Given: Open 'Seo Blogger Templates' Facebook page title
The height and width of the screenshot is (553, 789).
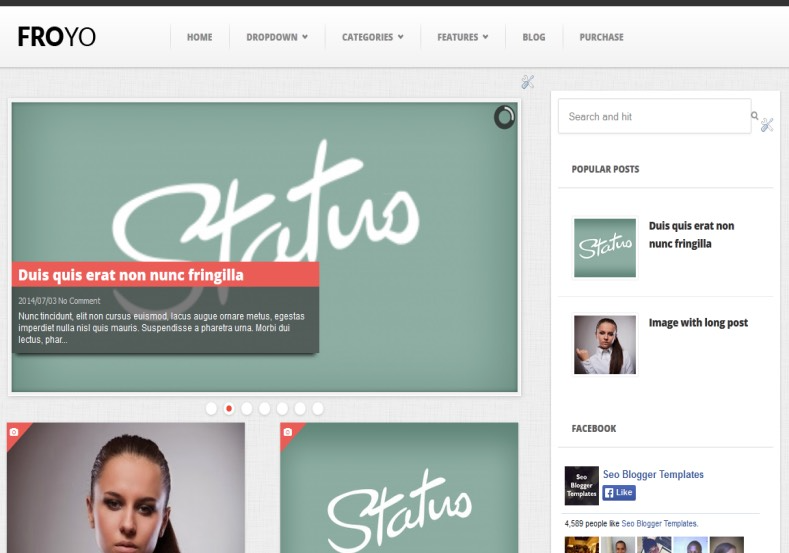Looking at the screenshot, I should click(653, 475).
